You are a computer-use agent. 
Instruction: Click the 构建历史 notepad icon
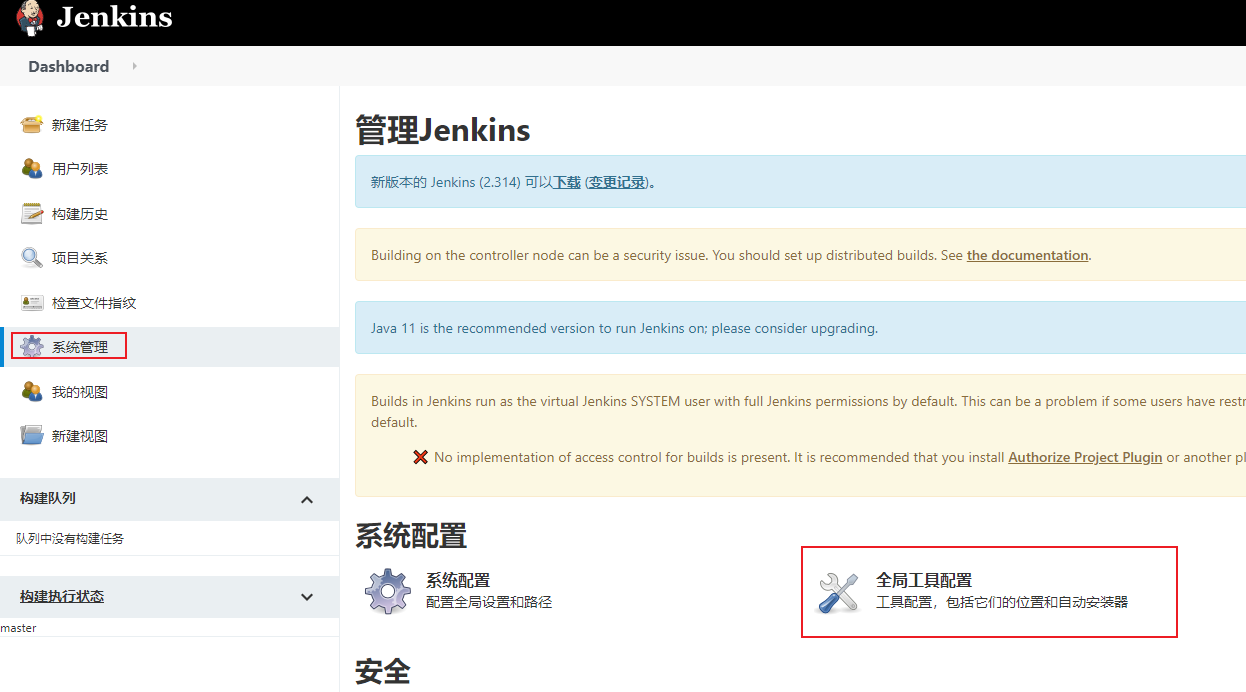click(x=32, y=214)
